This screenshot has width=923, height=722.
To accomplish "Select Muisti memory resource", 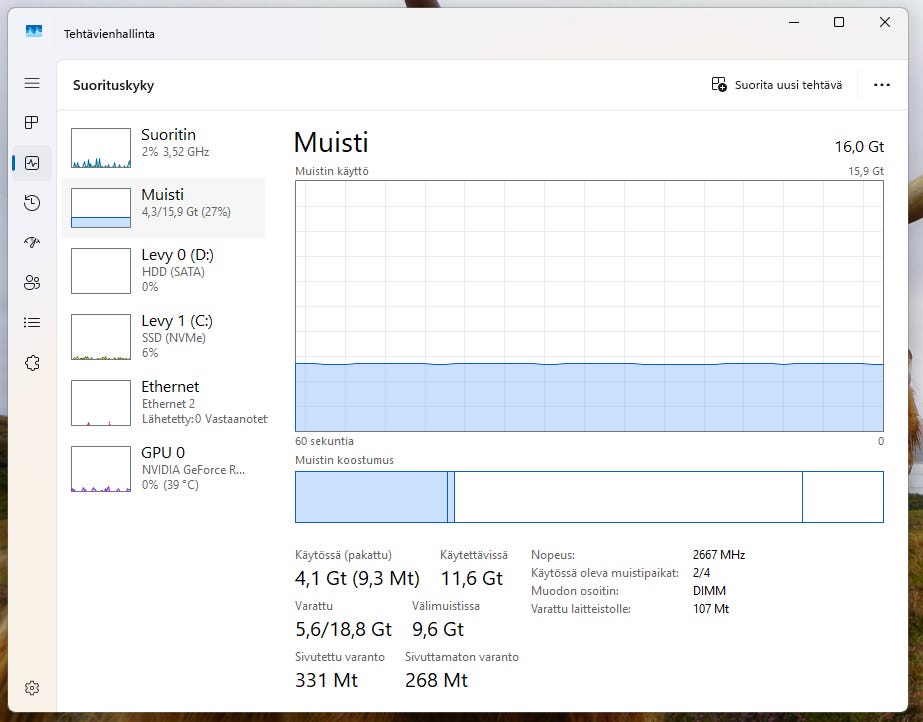I will click(163, 208).
